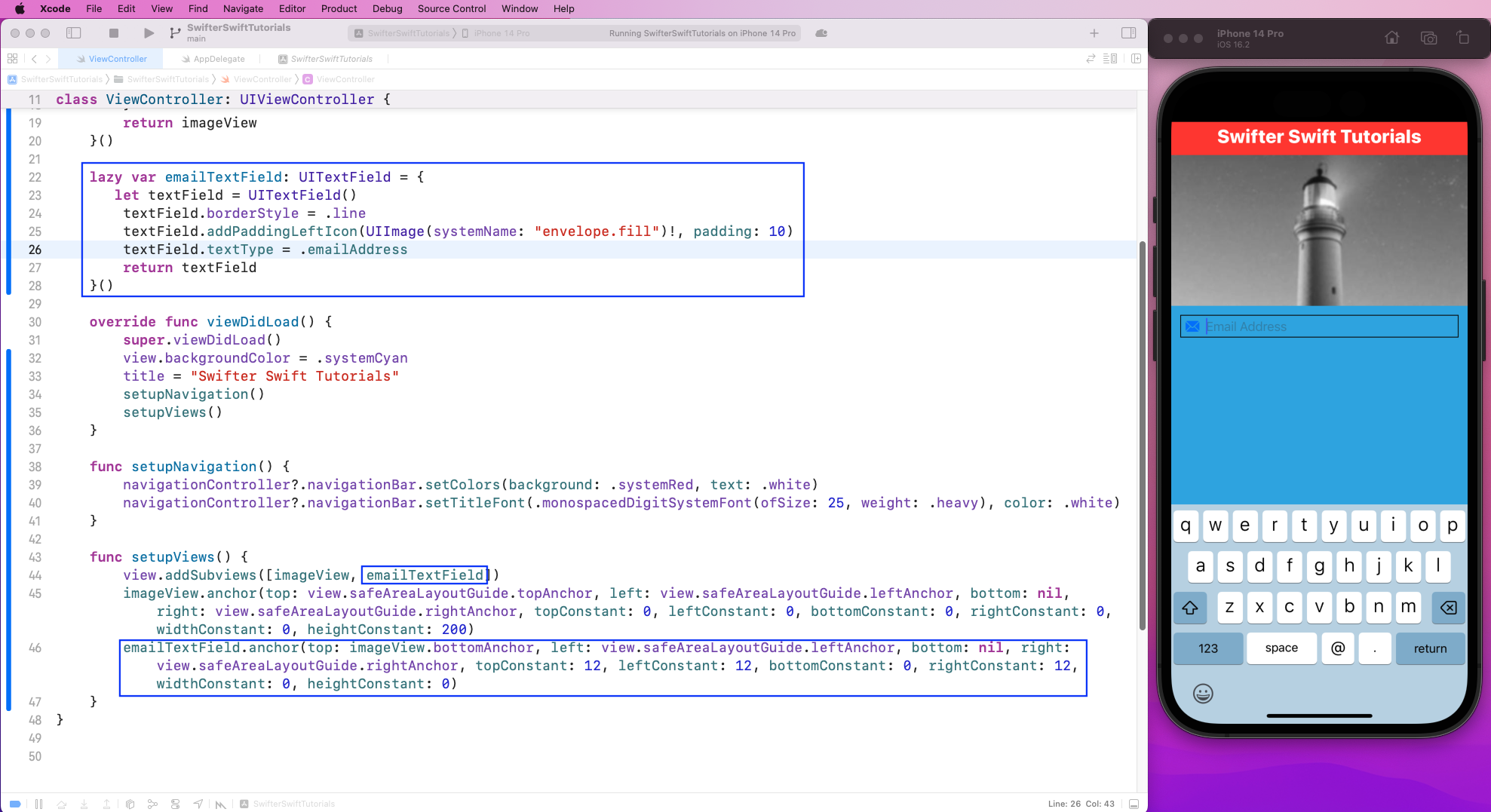Toggle the Inspector panel on the right

pyautogui.click(x=1128, y=33)
